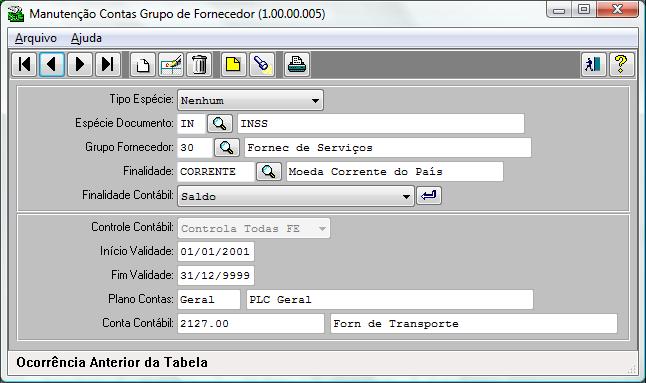Click the Finalidade field CORRENTE
The image size is (646, 383).
click(215, 171)
